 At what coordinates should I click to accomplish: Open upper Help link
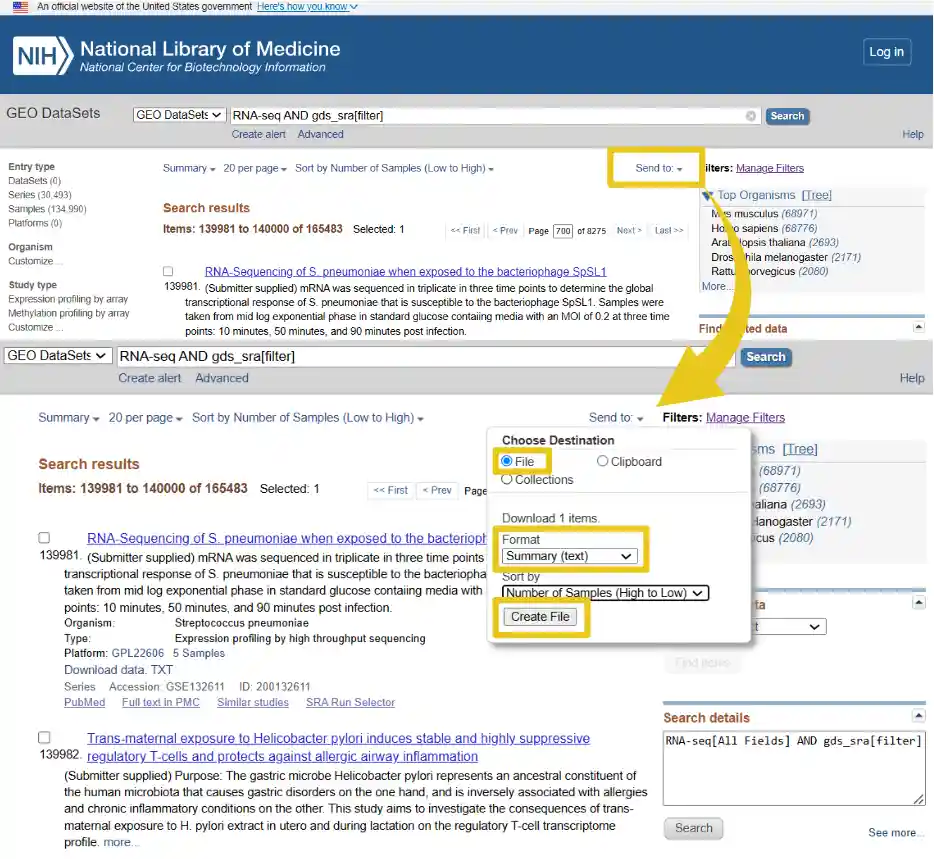913,135
